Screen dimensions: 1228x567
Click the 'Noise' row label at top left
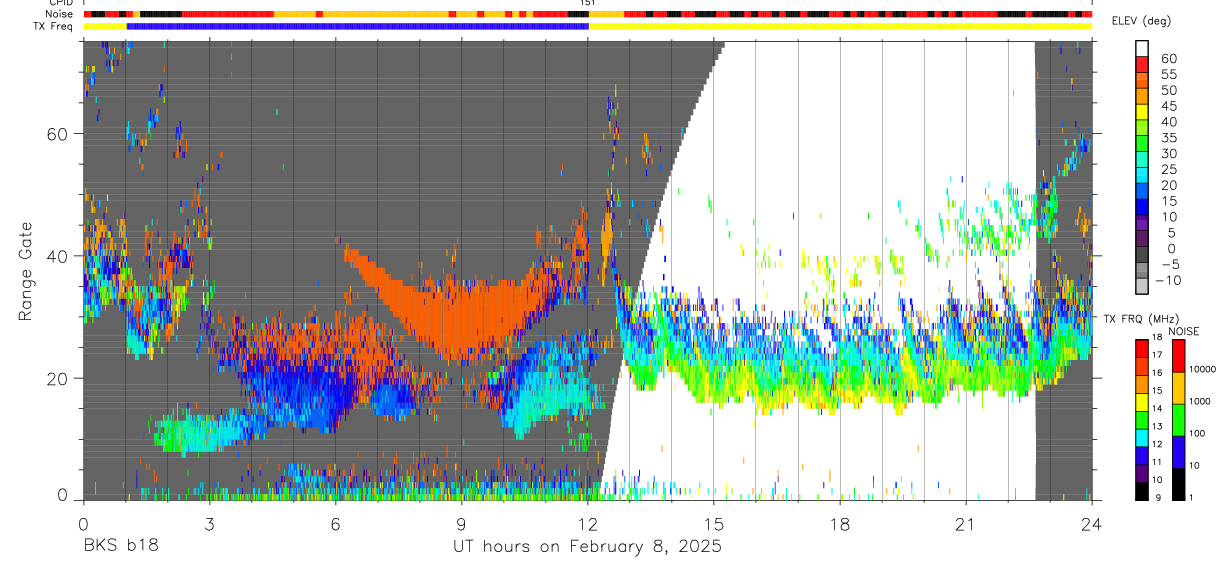point(61,14)
